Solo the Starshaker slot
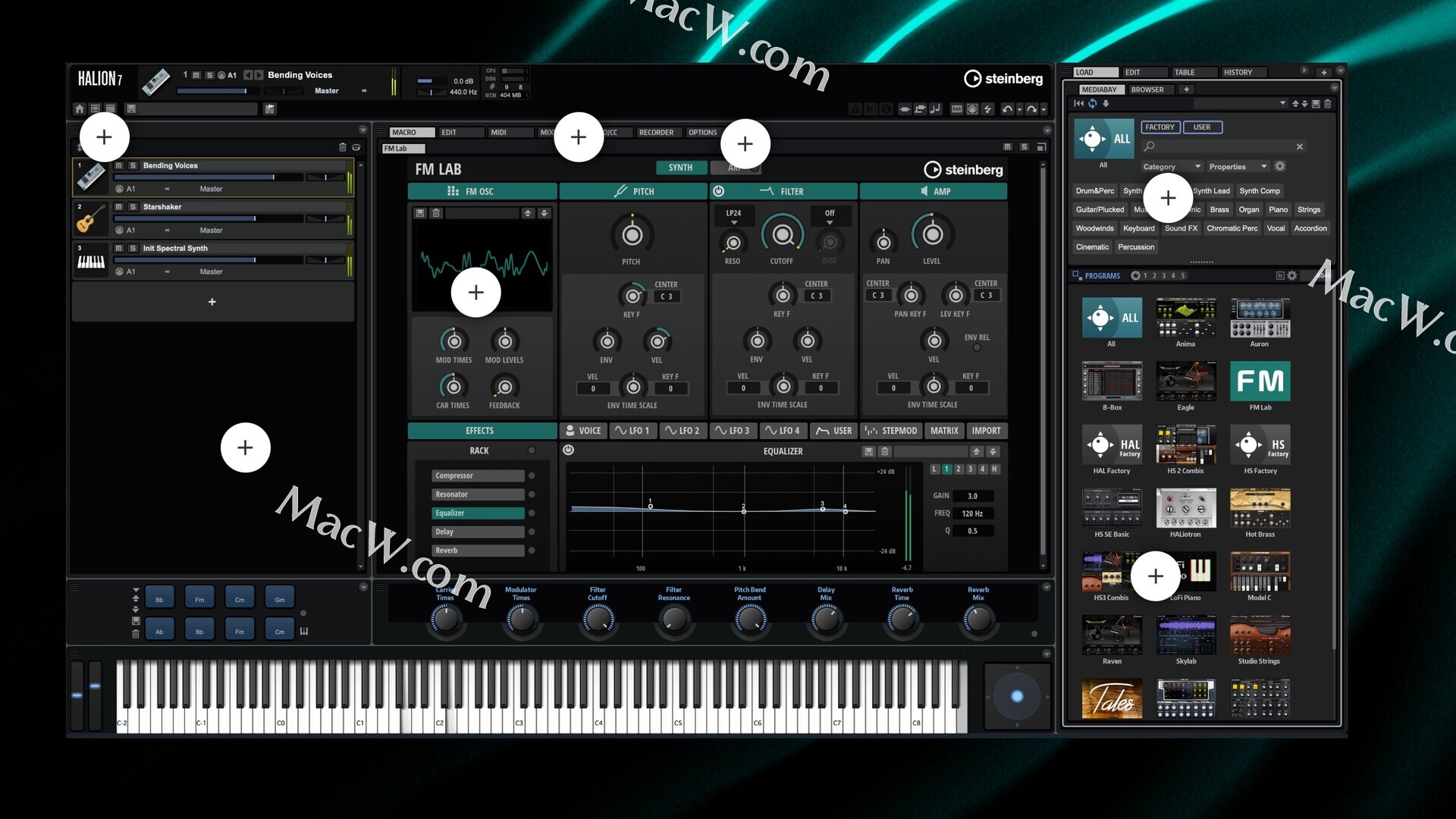 (x=133, y=207)
